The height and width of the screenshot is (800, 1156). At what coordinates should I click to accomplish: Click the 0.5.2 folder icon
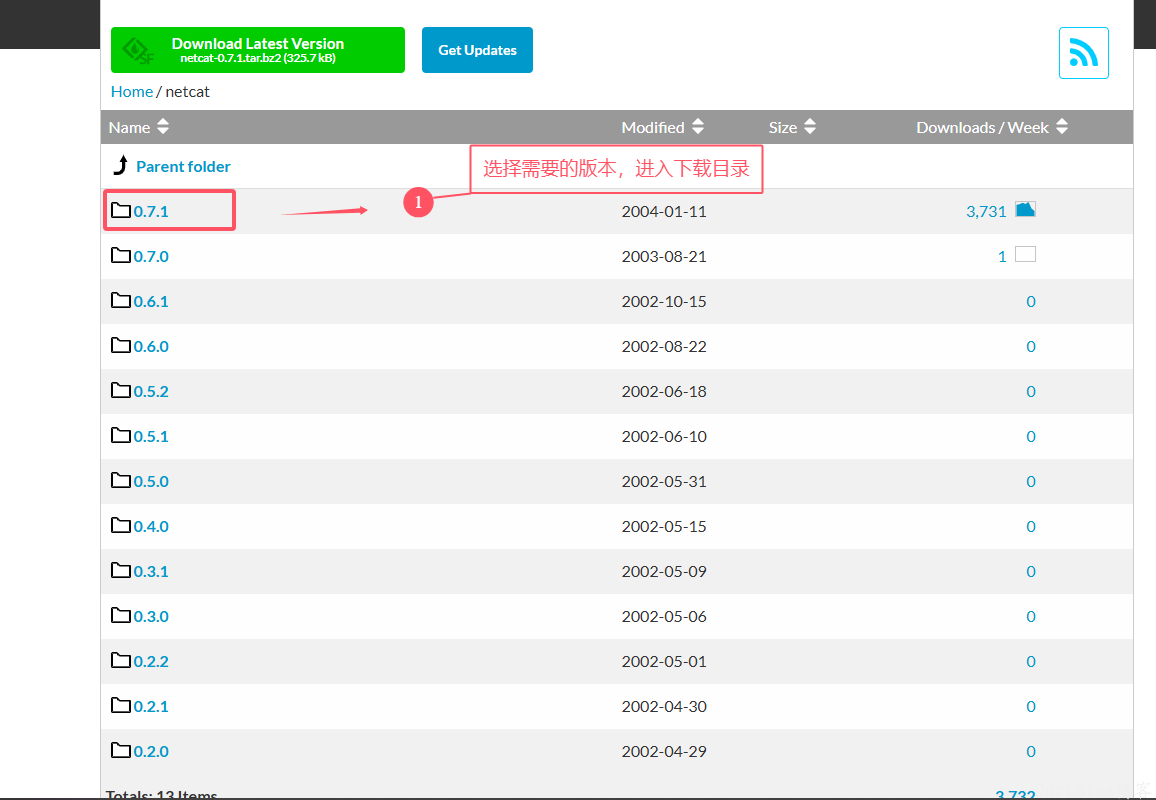tap(121, 391)
